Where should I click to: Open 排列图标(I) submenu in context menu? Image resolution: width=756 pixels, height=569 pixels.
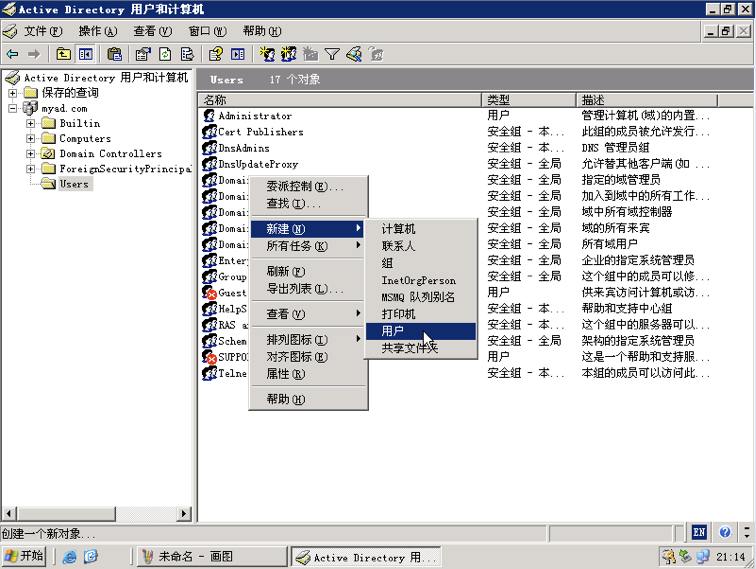pyautogui.click(x=309, y=339)
